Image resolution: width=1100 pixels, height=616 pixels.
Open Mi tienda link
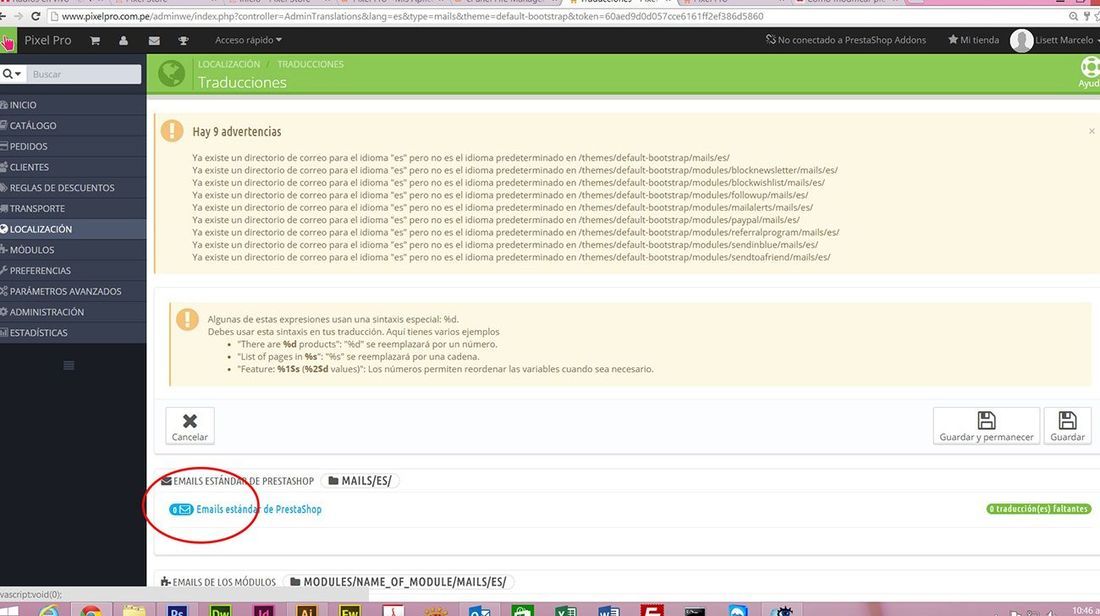973,40
